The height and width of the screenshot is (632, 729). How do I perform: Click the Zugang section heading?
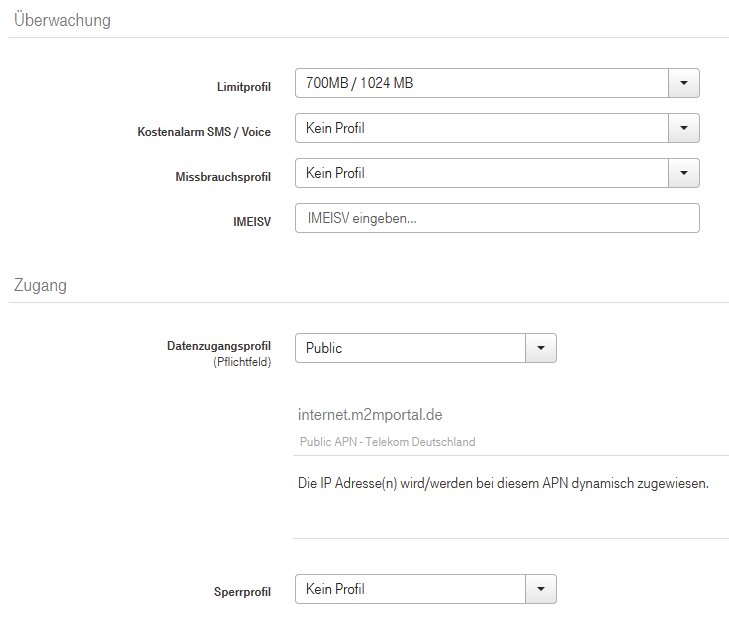click(x=40, y=285)
